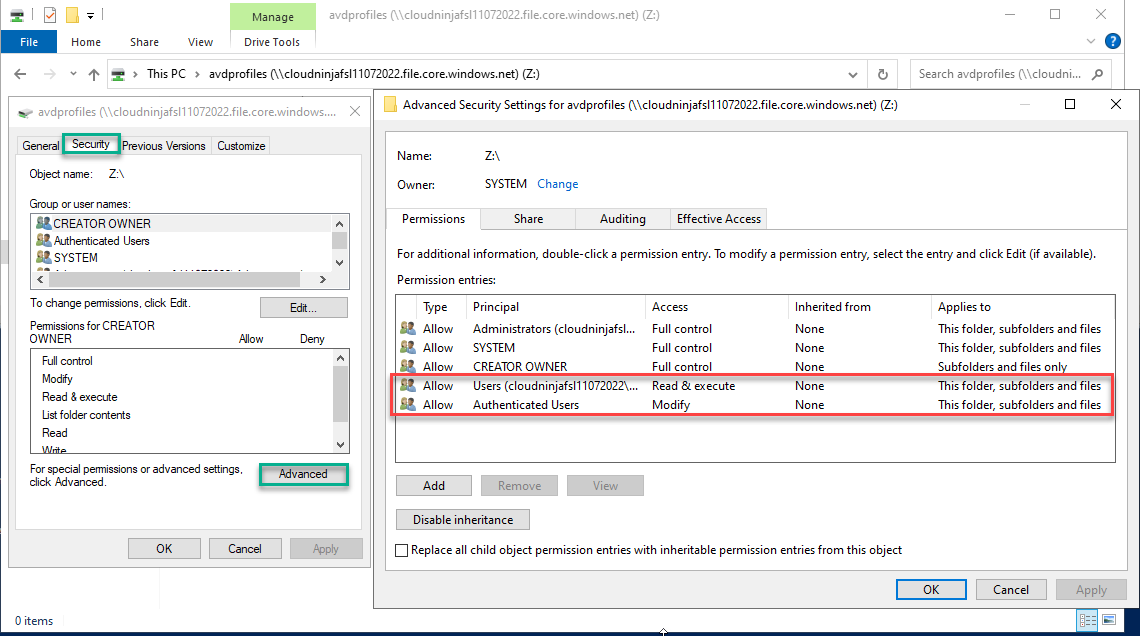The height and width of the screenshot is (636, 1140).
Task: Click Cancel in the Properties dialog
Action: coord(245,549)
